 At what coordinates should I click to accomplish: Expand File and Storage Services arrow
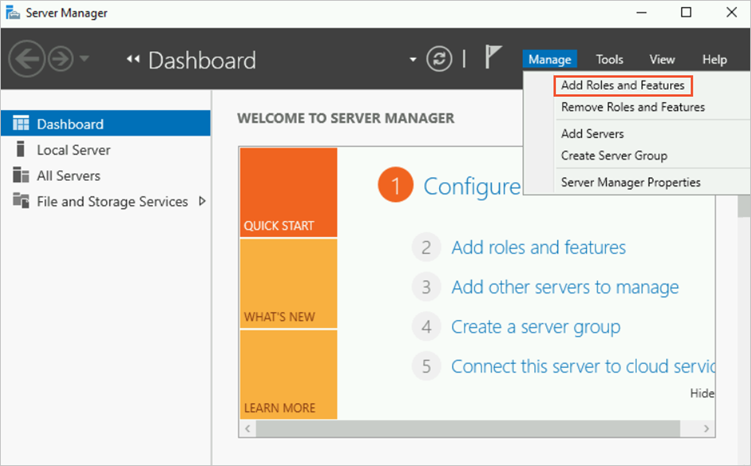pos(203,201)
